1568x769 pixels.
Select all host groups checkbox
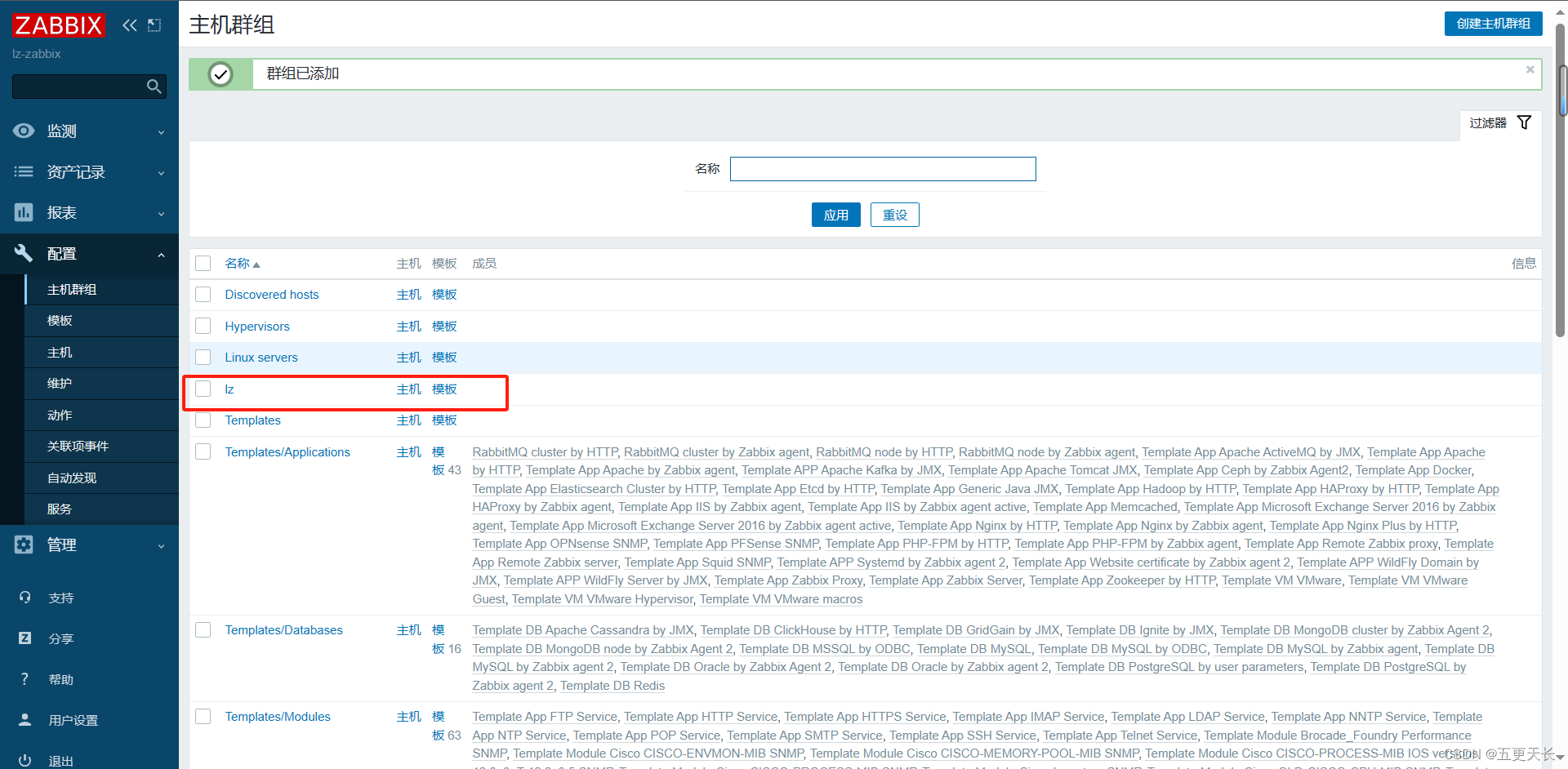[x=203, y=264]
